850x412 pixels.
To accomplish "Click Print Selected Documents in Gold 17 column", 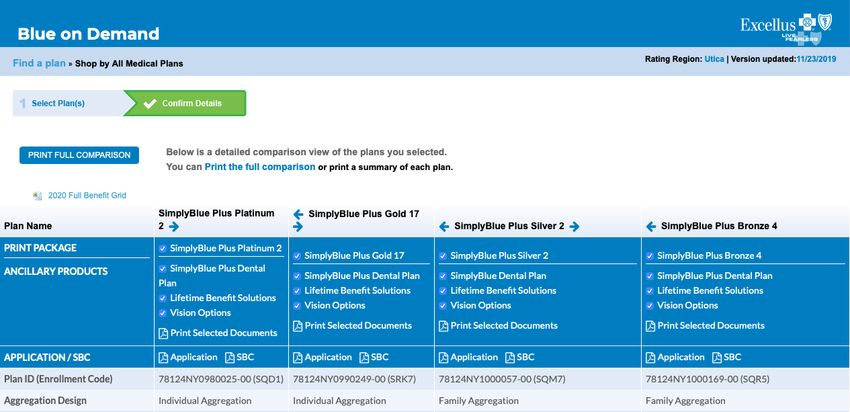I will (x=358, y=326).
